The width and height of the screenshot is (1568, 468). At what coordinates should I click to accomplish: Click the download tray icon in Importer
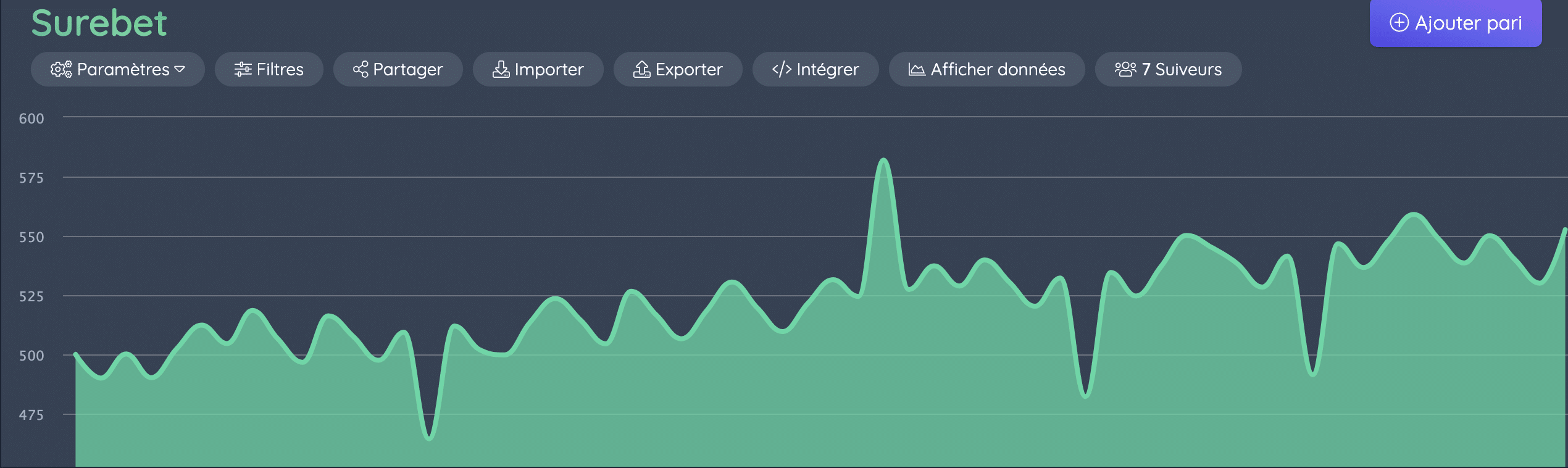(x=501, y=69)
